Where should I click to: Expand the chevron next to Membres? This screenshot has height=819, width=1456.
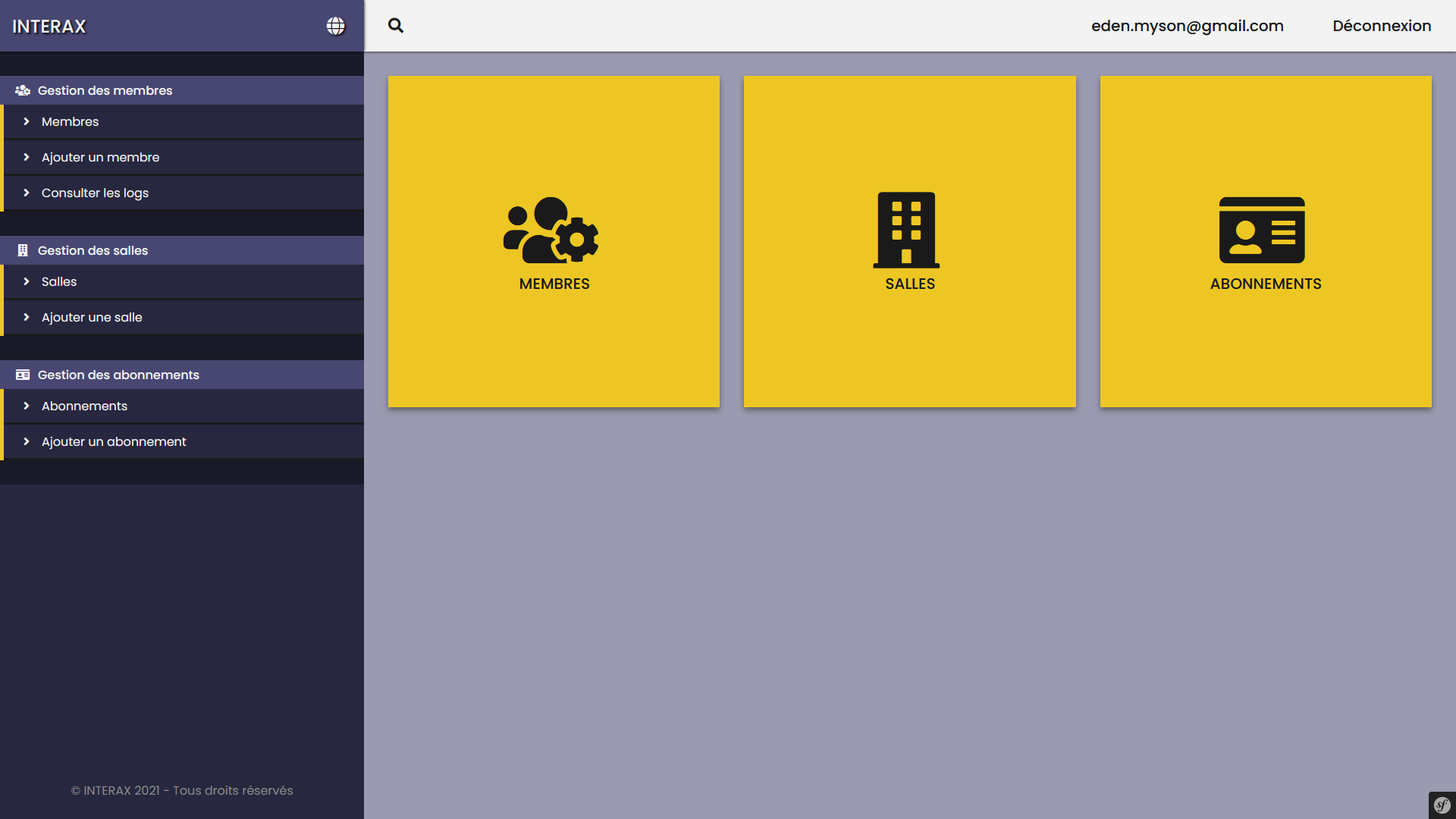[x=27, y=121]
